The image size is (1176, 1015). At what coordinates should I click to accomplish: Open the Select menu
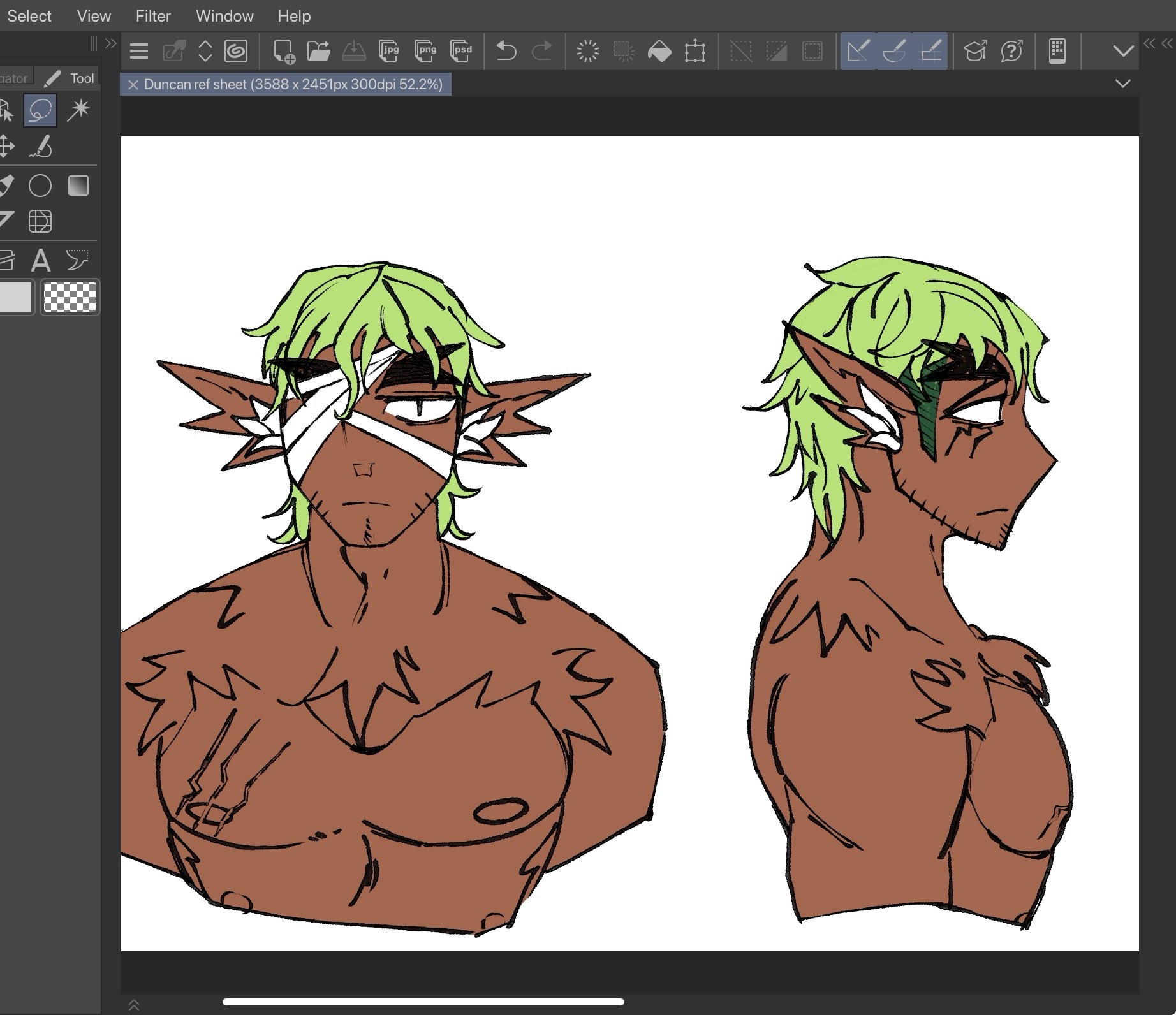click(29, 16)
